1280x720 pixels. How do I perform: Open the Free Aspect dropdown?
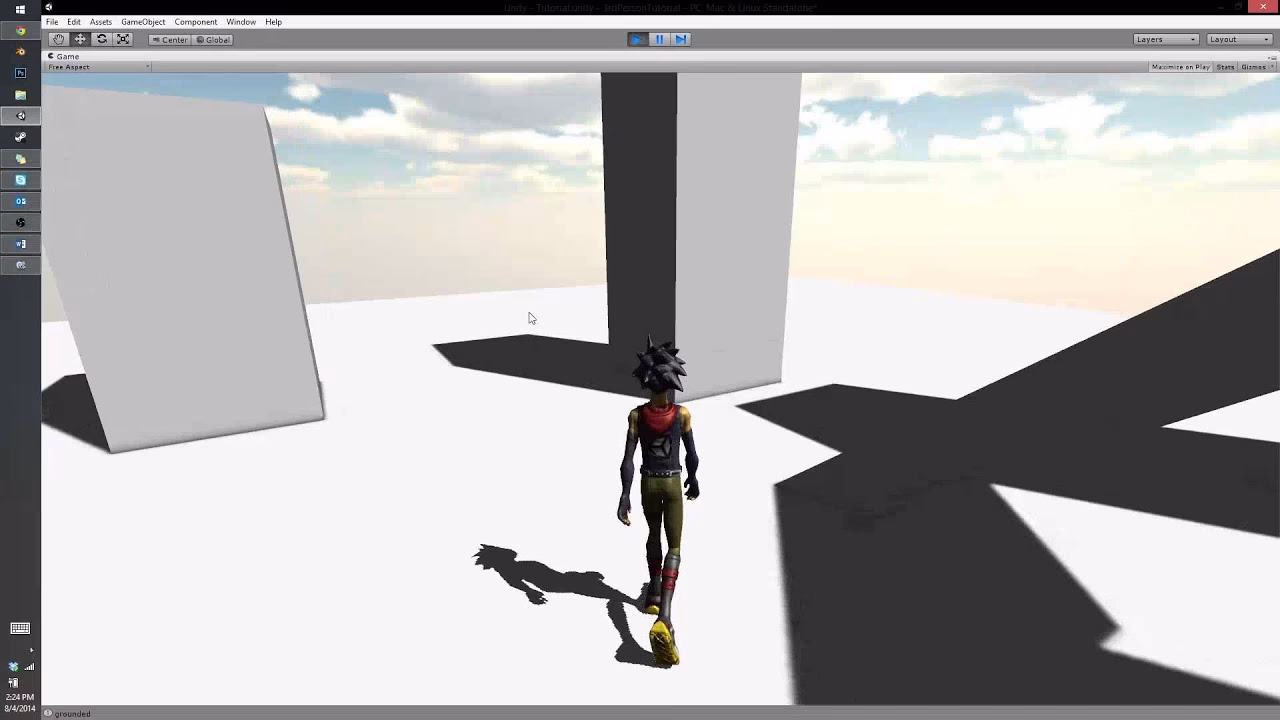pos(98,67)
